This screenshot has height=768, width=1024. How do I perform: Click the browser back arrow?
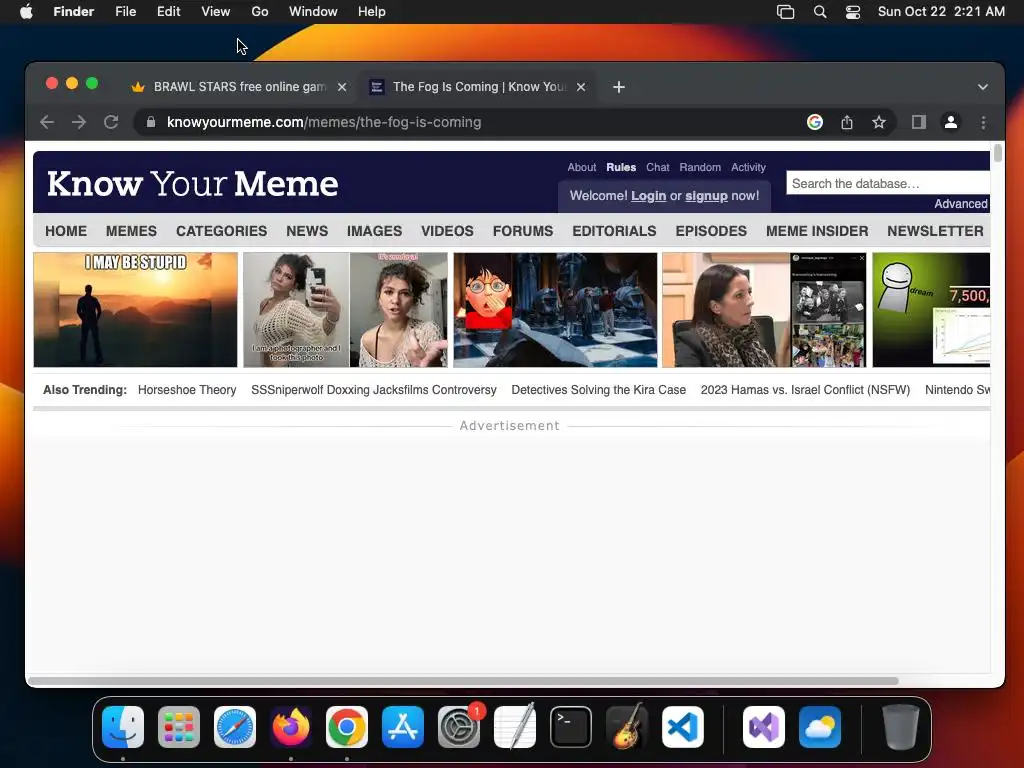[x=46, y=122]
